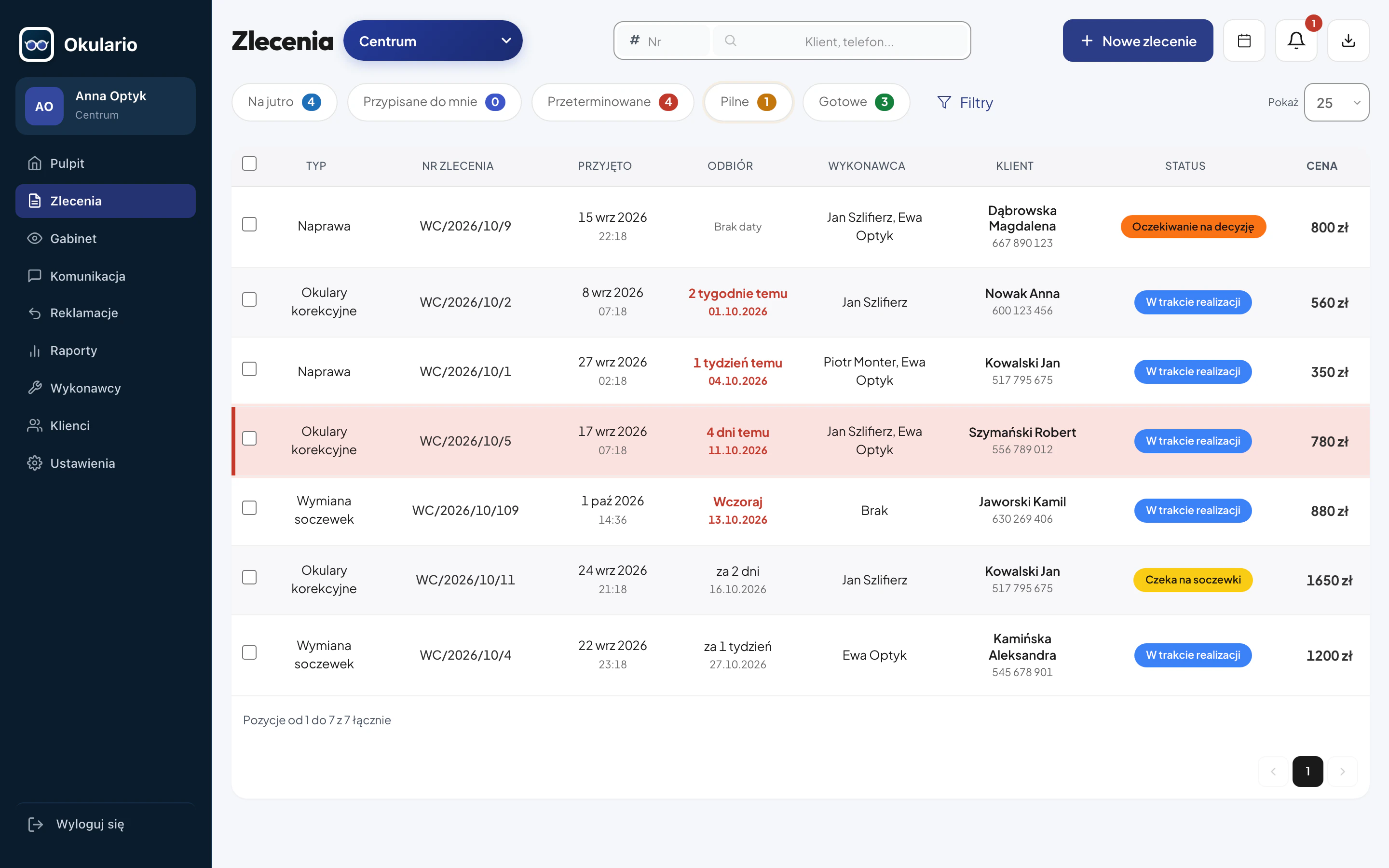Select checkbox for order WC/2026/10/9

(249, 224)
